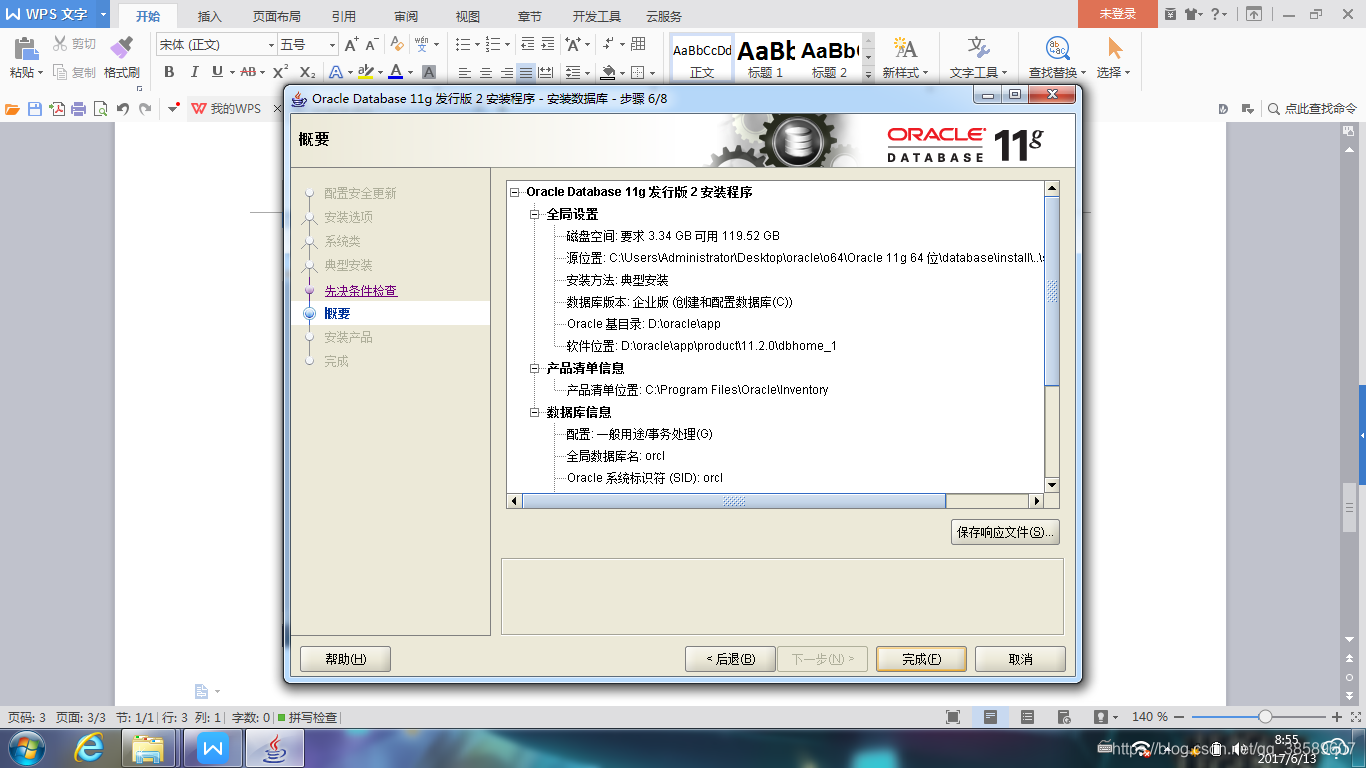Screen dimensions: 1366x768
Task: Click 取消 to cancel installation
Action: pos(1020,659)
